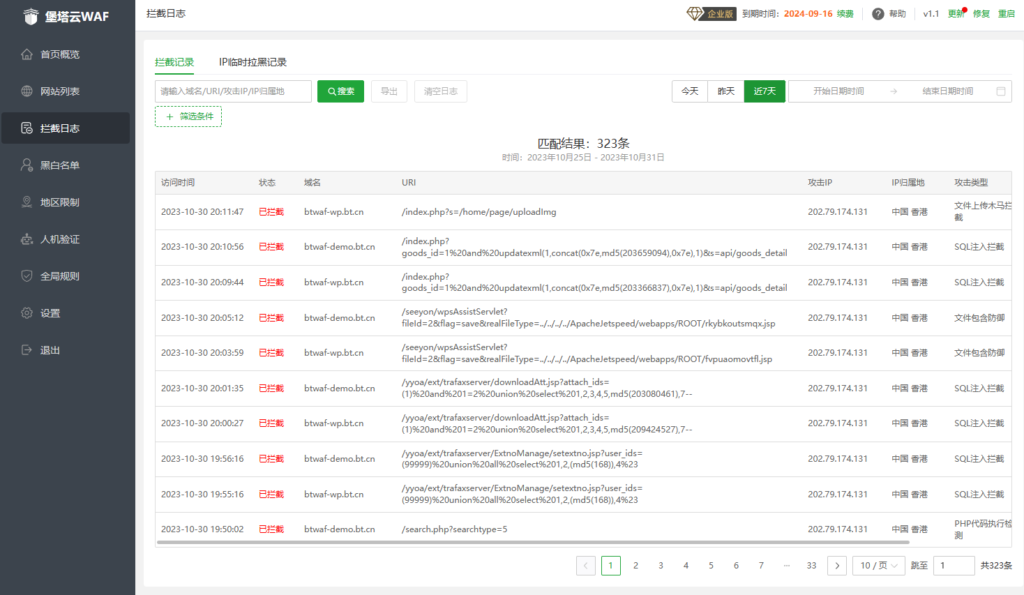Click the 结束日期时间 field
The width and height of the screenshot is (1024, 595).
(948, 91)
